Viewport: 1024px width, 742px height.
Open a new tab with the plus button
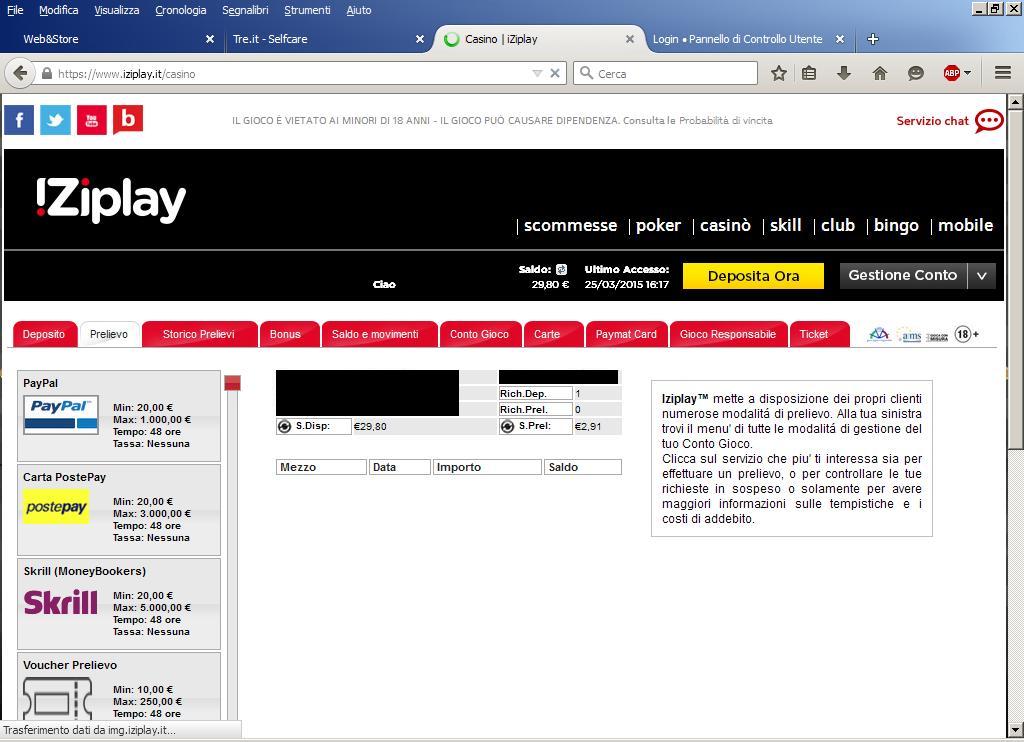[x=872, y=39]
